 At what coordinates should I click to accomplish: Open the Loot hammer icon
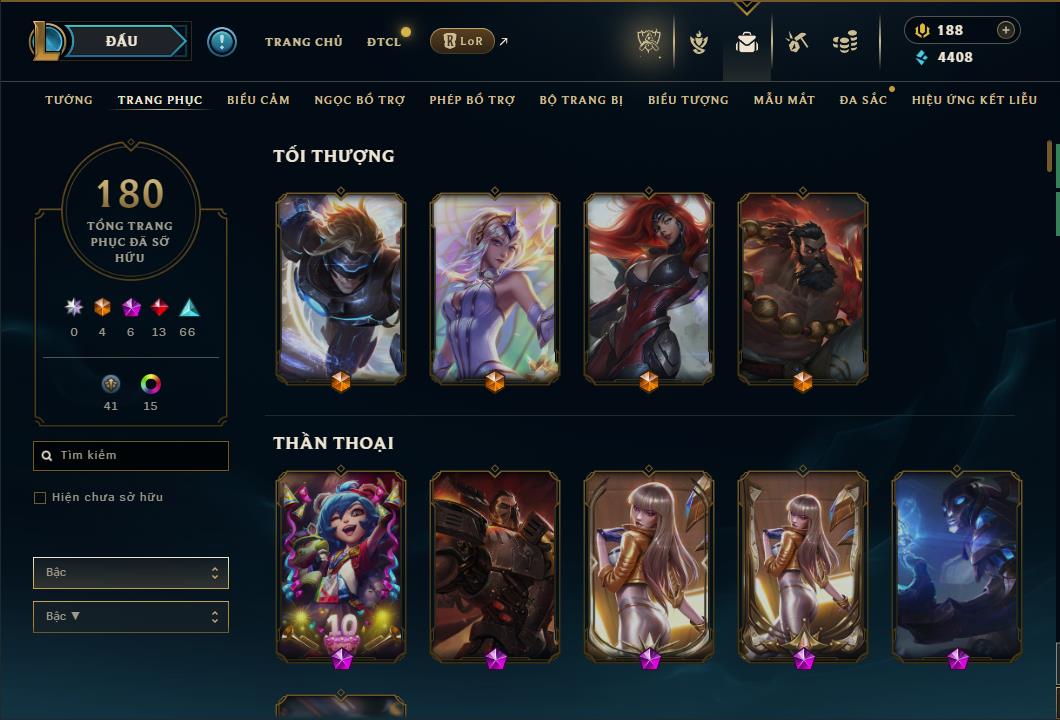pyautogui.click(x=796, y=42)
